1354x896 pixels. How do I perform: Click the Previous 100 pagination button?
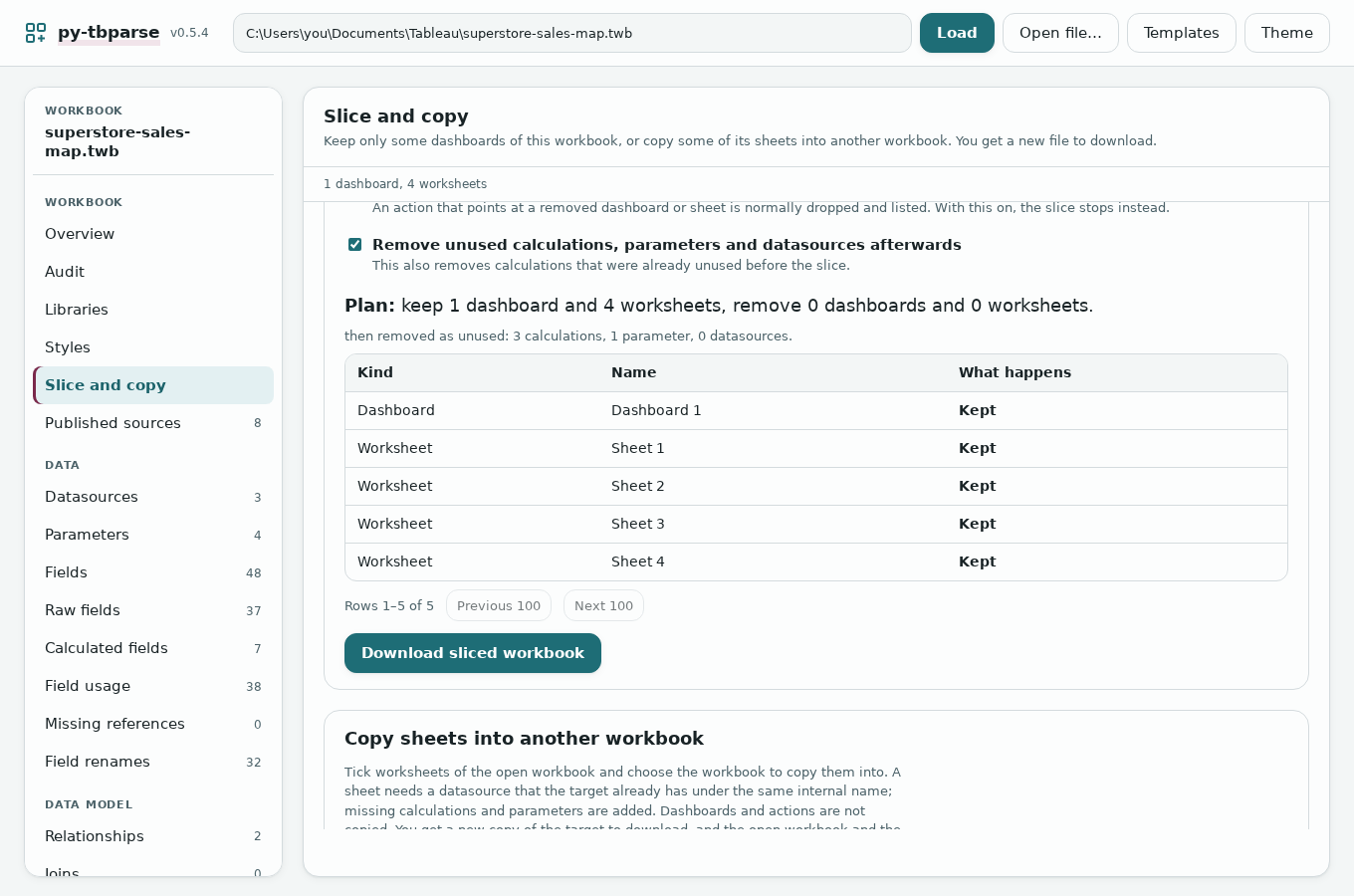tap(499, 605)
